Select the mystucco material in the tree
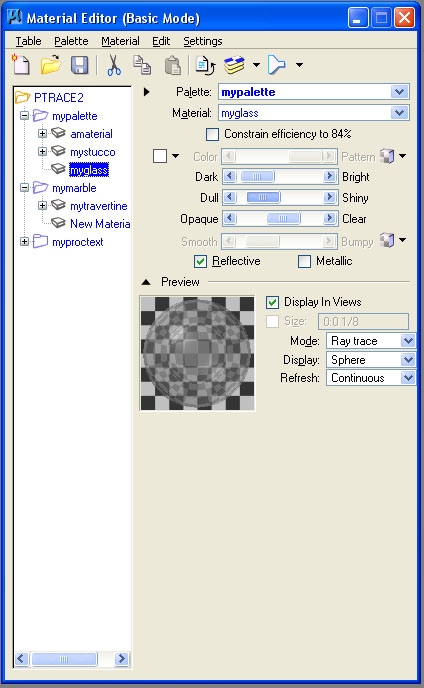 (93, 152)
